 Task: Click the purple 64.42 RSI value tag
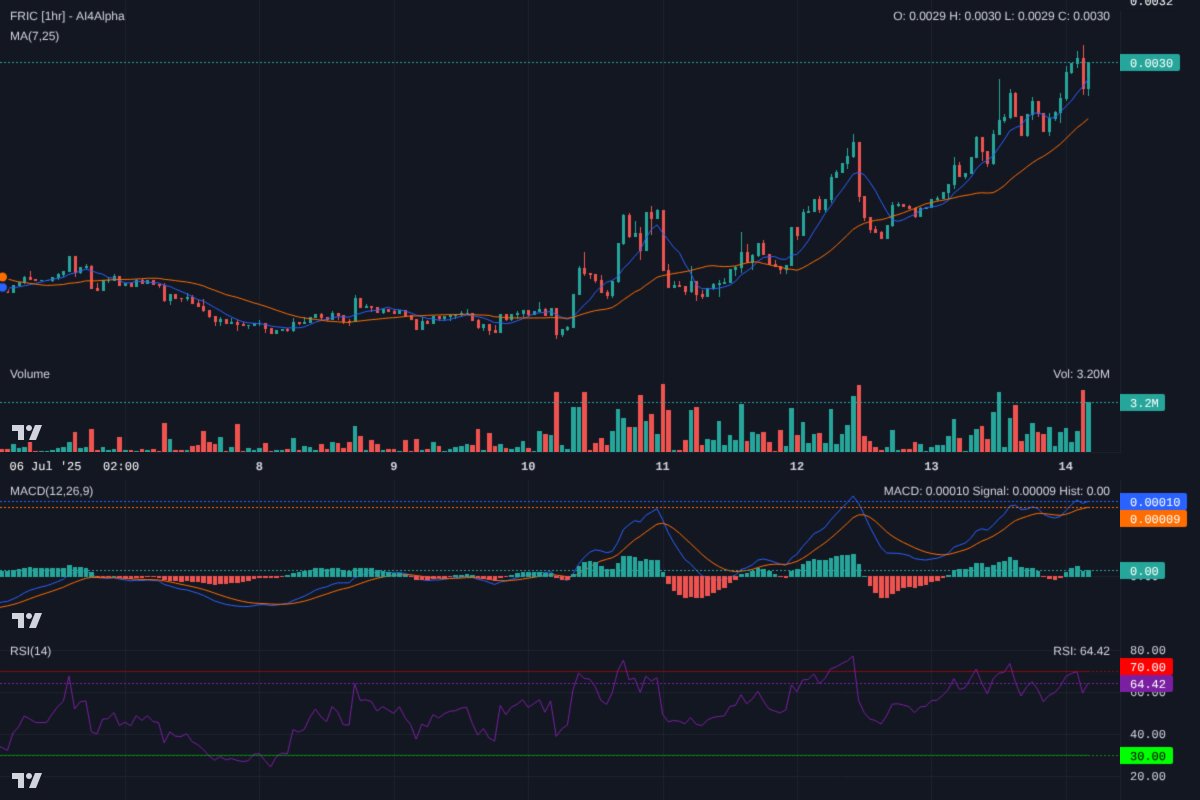pyautogui.click(x=1147, y=684)
